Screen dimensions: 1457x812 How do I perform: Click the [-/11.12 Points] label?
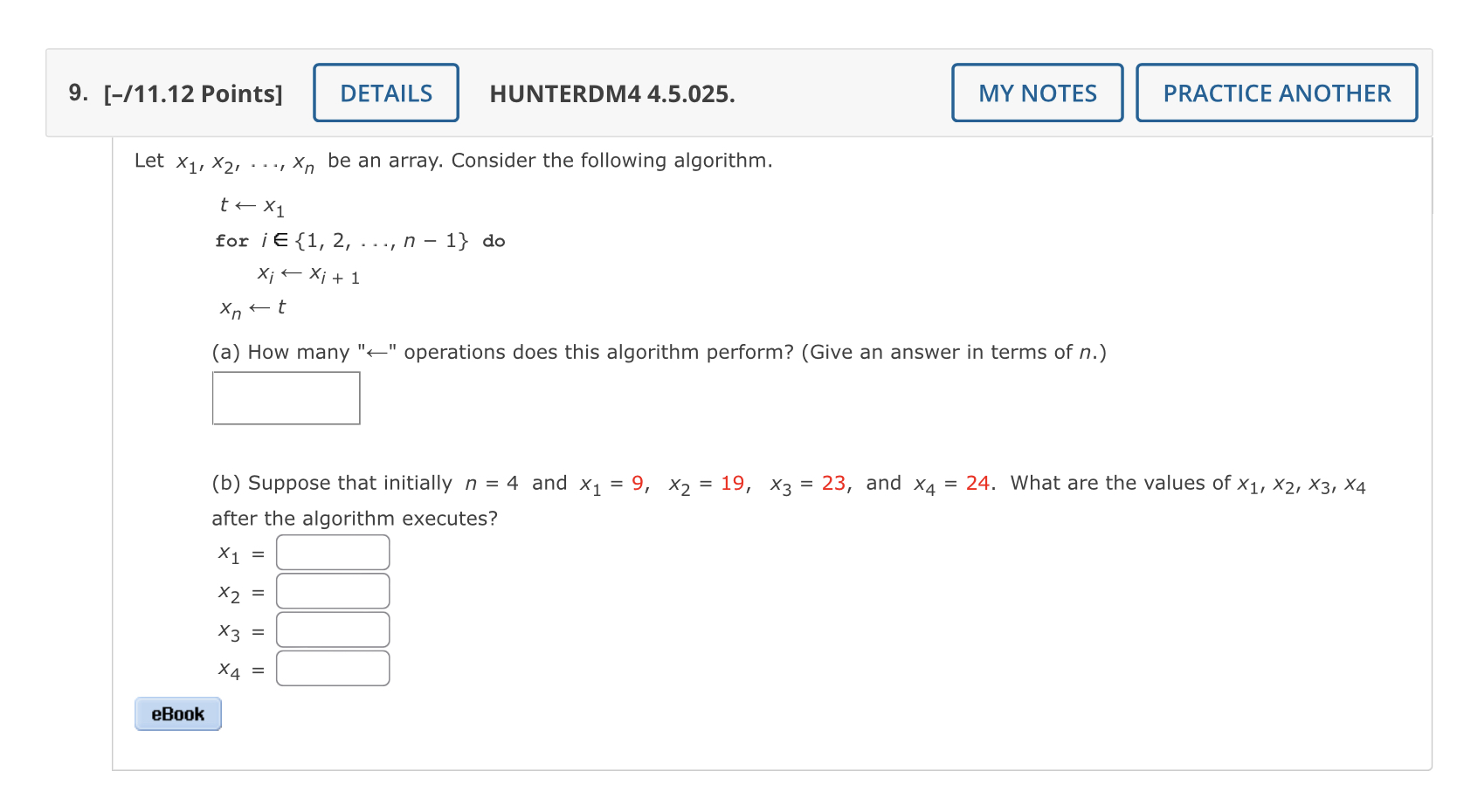194,93
